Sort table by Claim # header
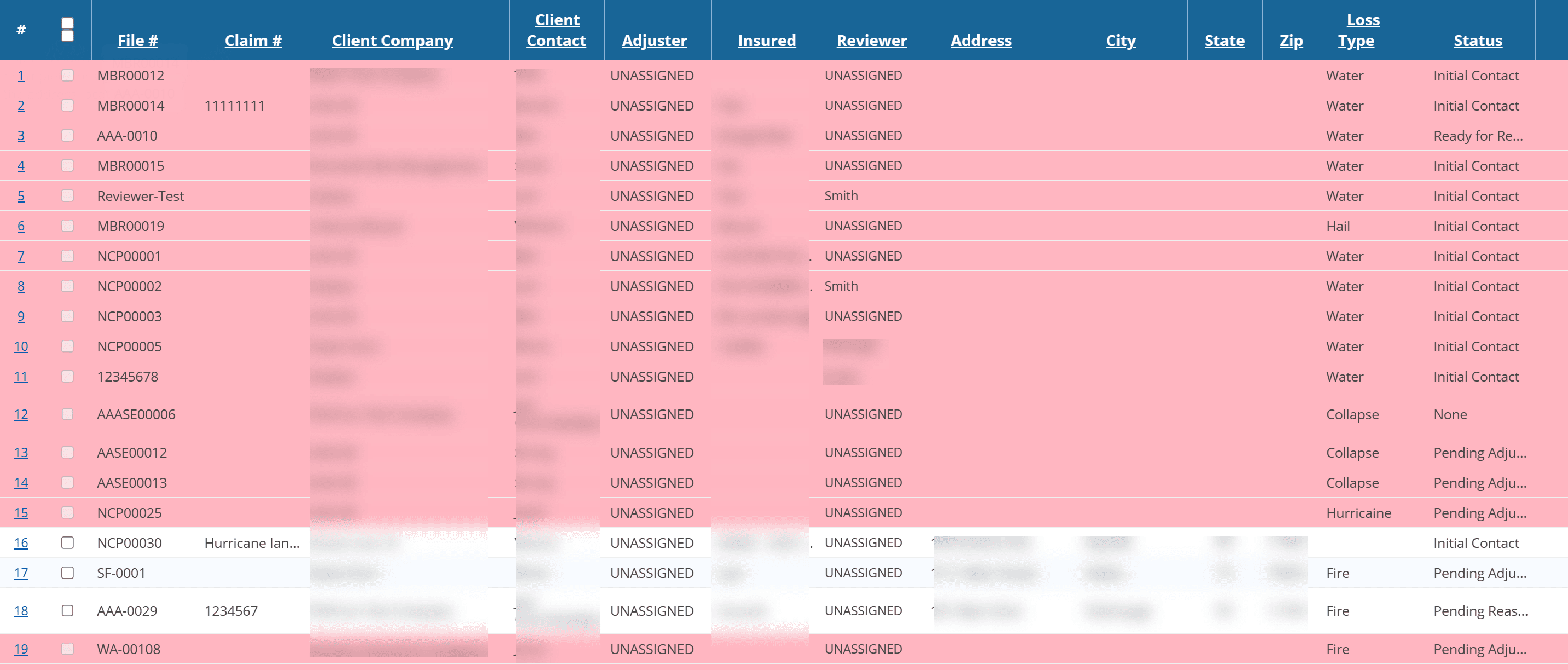Image resolution: width=1568 pixels, height=670 pixels. point(253,41)
